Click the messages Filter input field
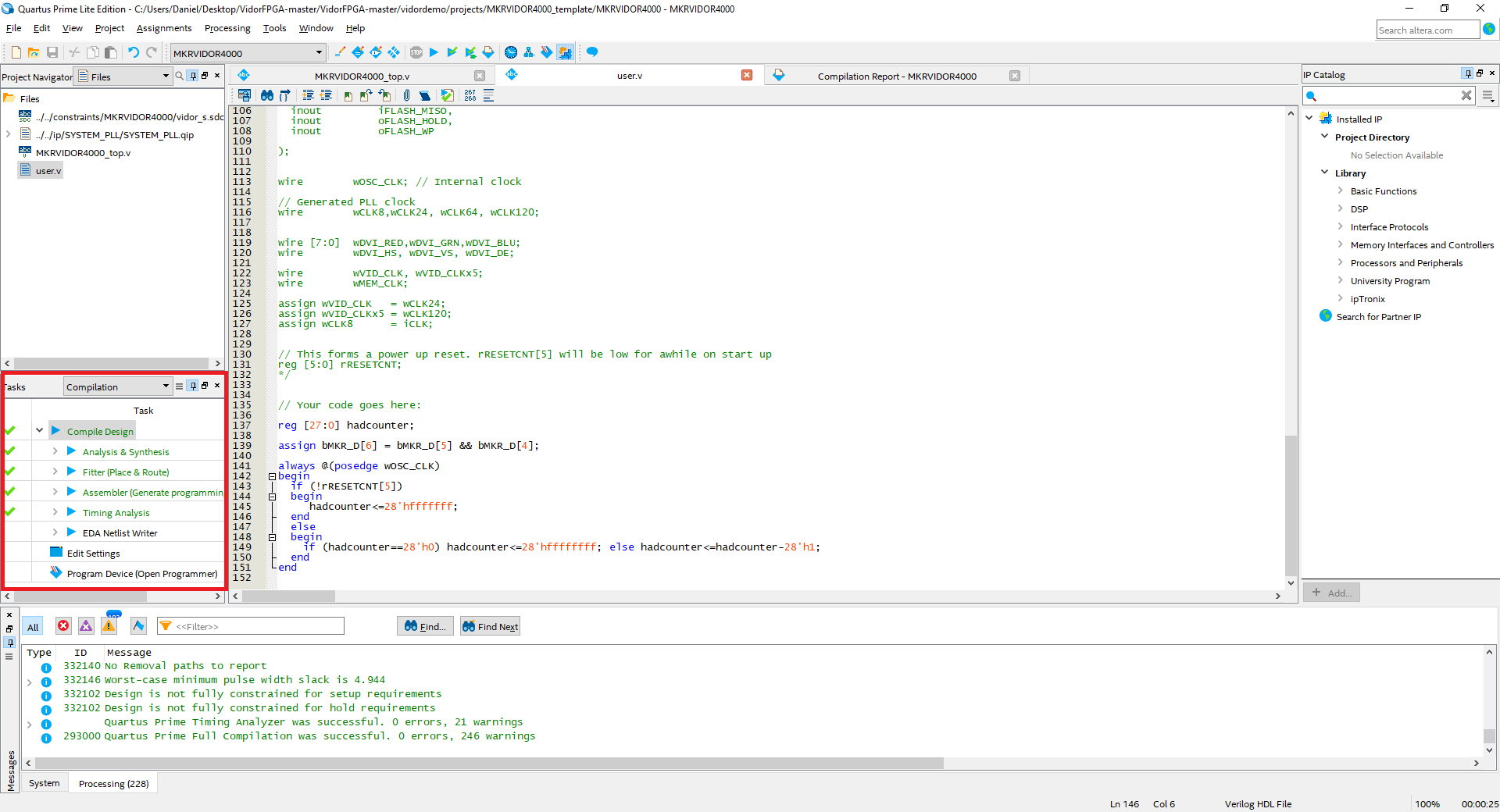This screenshot has width=1500, height=812. tap(258, 626)
